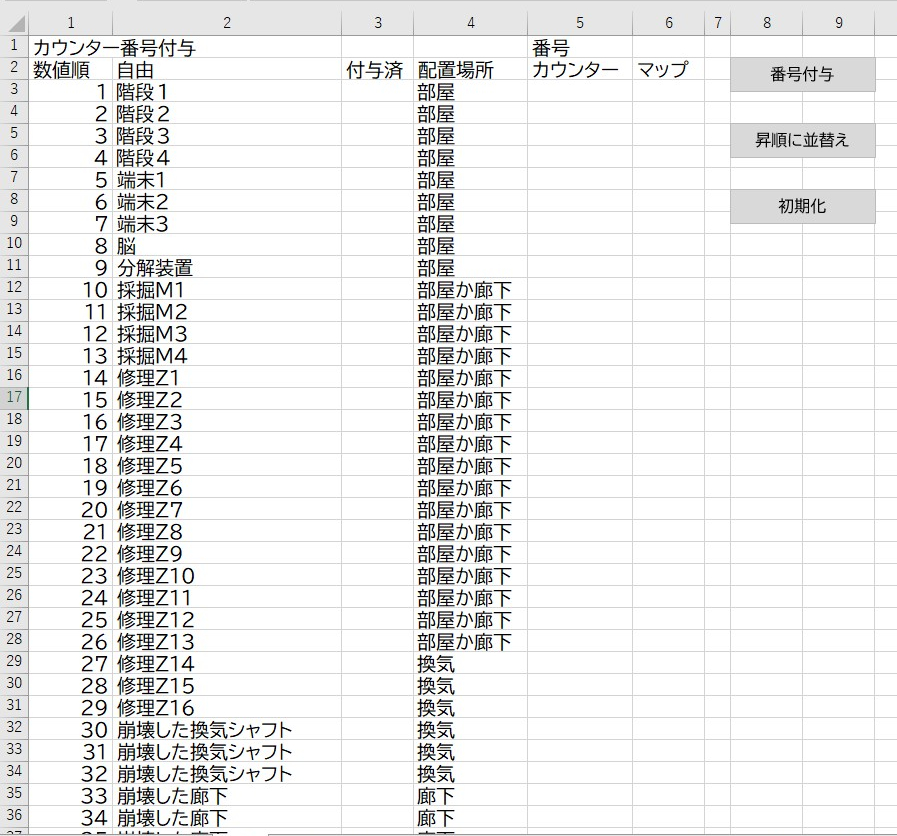897x836 pixels.
Task: Click the 番号付与 button
Action: 802,75
